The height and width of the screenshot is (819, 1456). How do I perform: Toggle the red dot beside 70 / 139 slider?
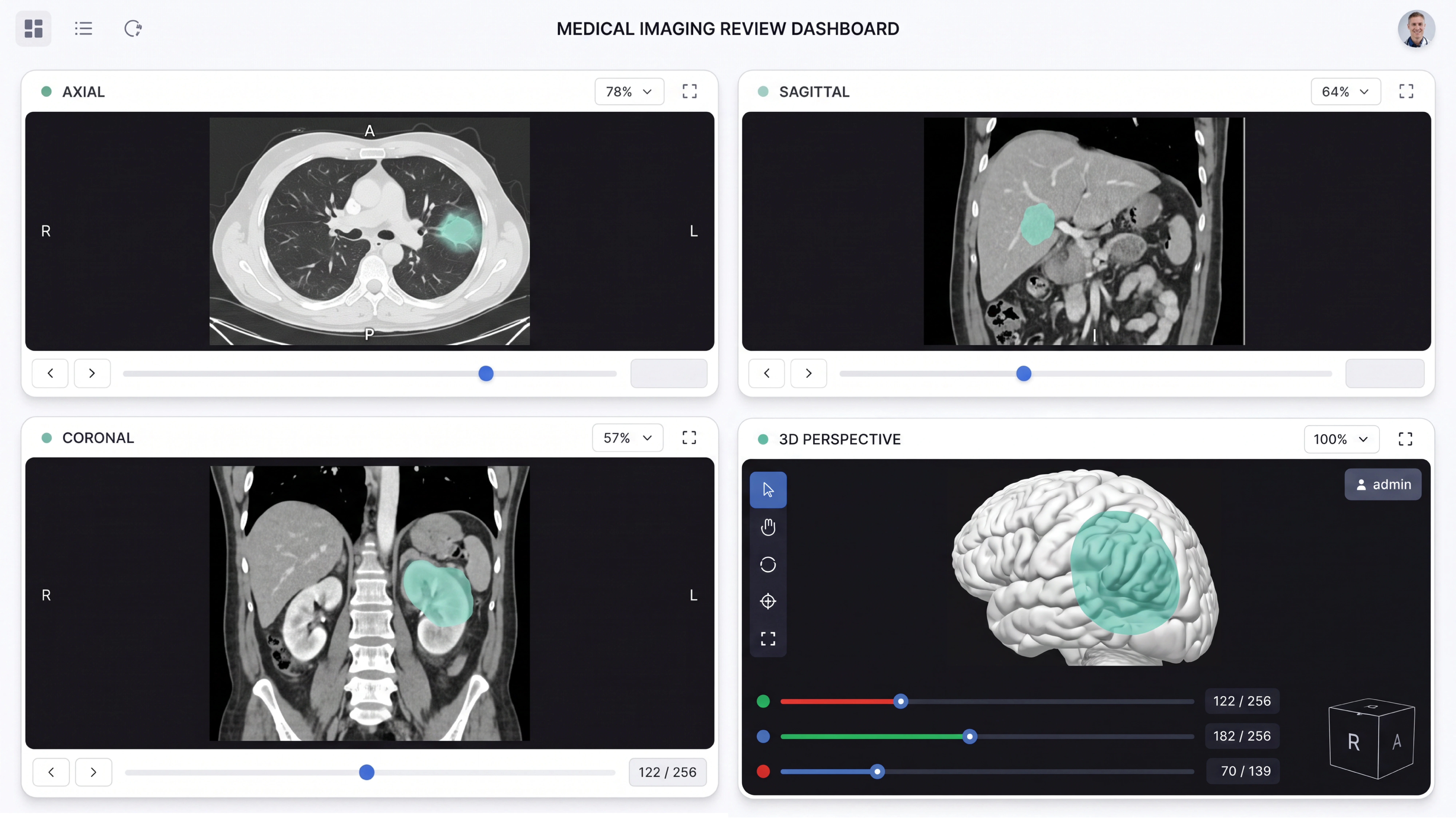[x=763, y=771]
